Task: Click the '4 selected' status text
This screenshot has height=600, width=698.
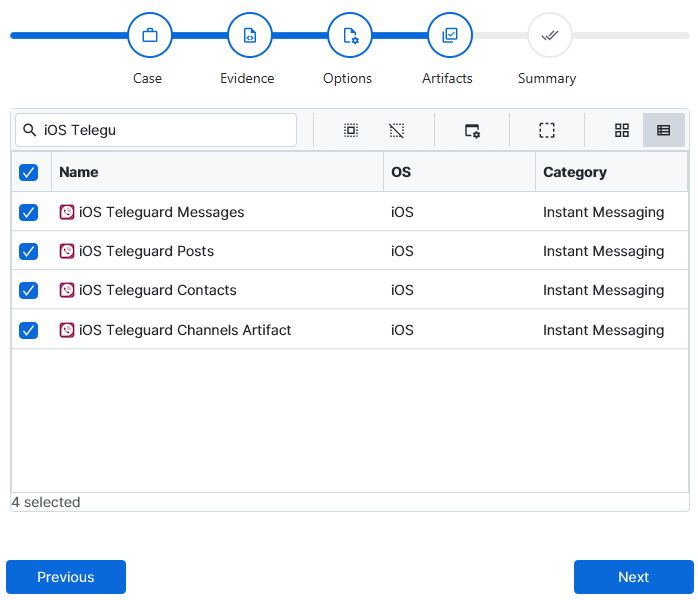Action: click(46, 502)
